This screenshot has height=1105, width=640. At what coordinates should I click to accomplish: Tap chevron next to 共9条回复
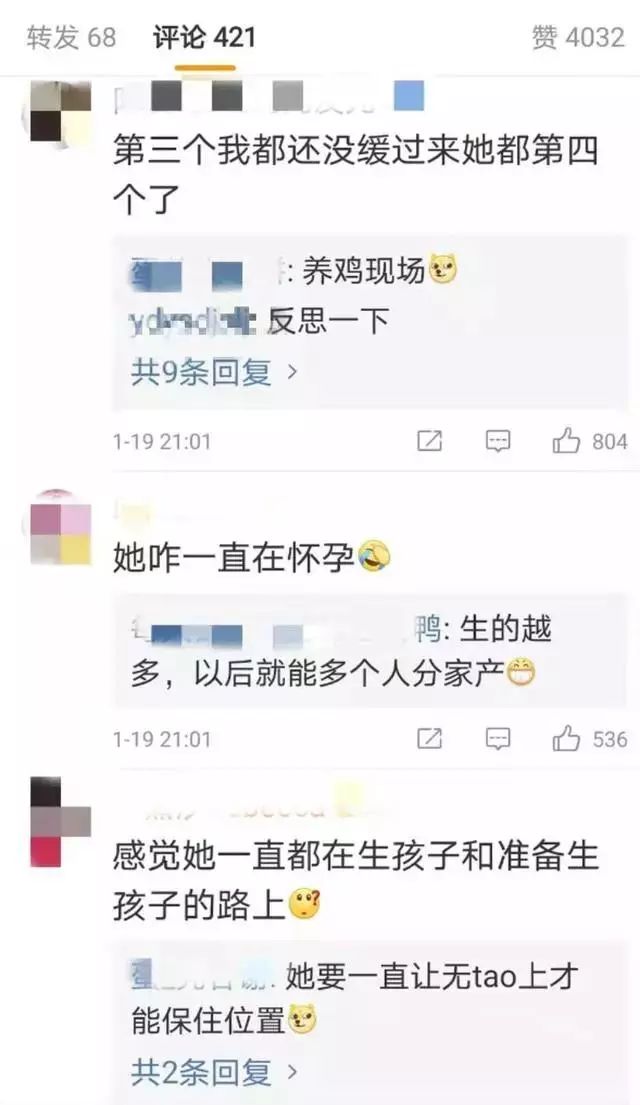[292, 371]
